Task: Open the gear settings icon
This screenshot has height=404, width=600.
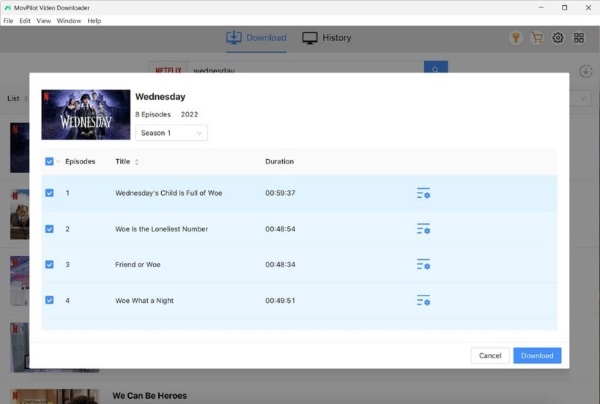Action: click(558, 38)
